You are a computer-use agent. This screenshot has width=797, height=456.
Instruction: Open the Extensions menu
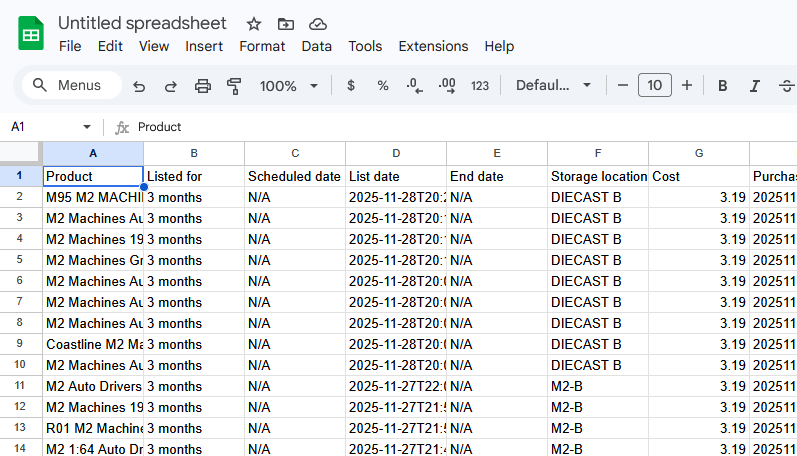pos(433,46)
